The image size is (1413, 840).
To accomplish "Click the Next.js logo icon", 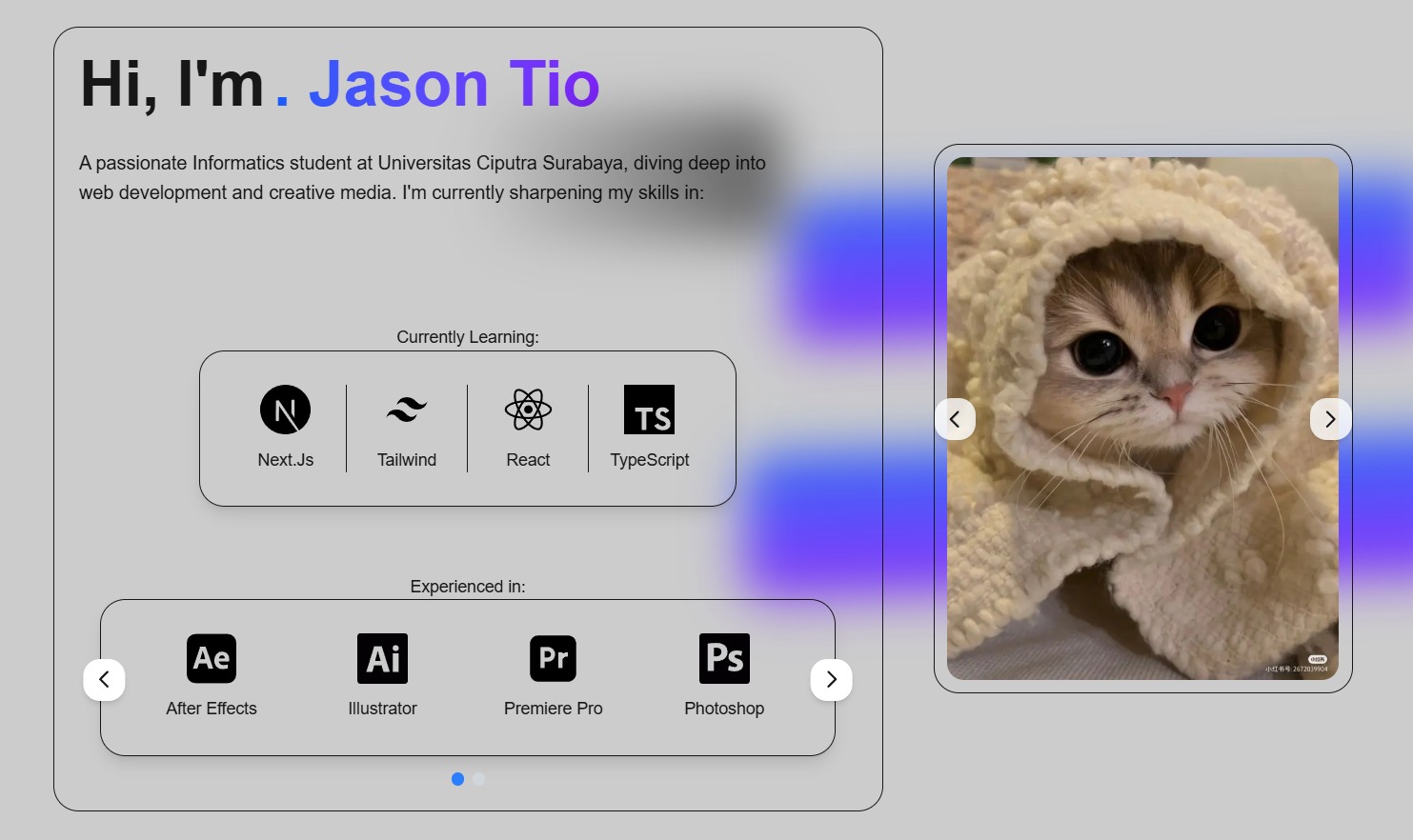I will pos(285,410).
